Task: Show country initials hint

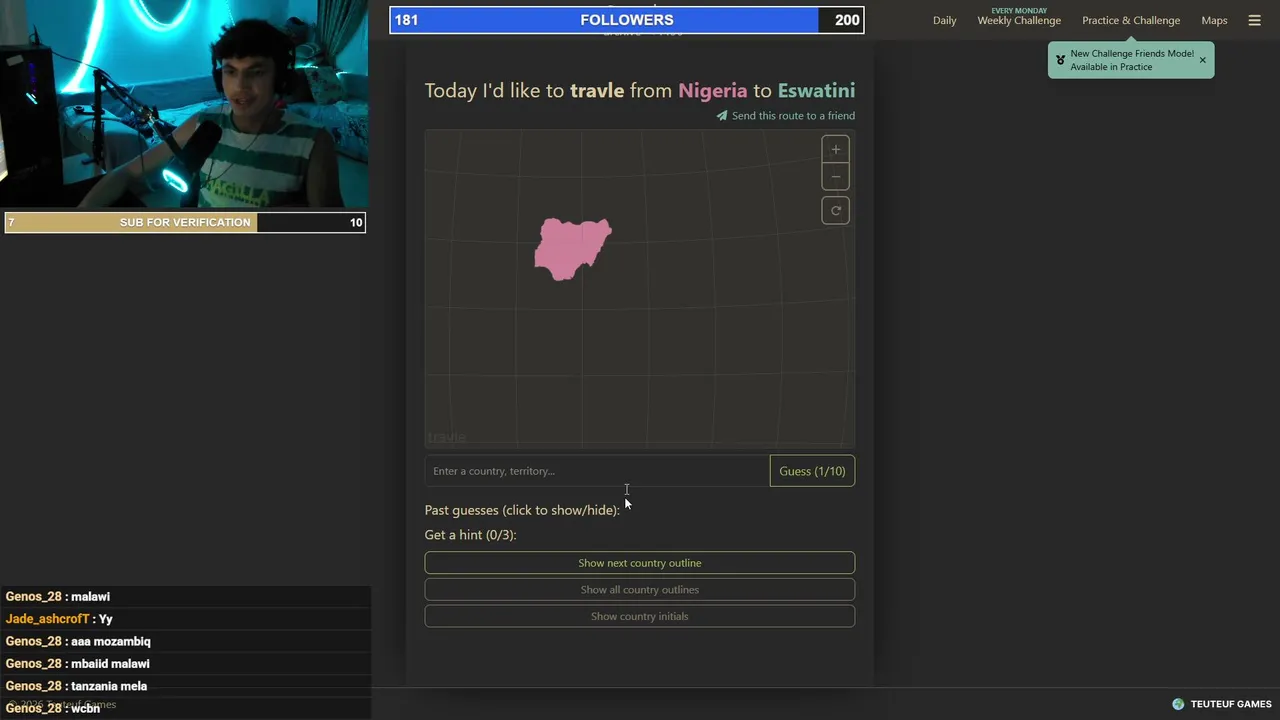Action: tap(640, 616)
